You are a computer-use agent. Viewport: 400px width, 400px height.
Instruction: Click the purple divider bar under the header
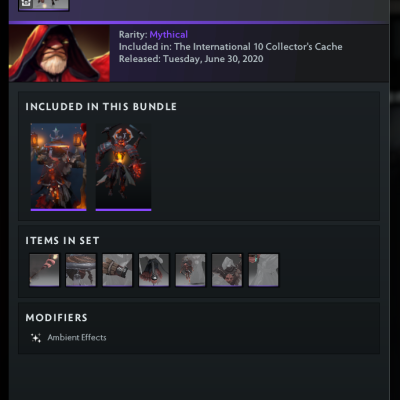(x=199, y=23)
